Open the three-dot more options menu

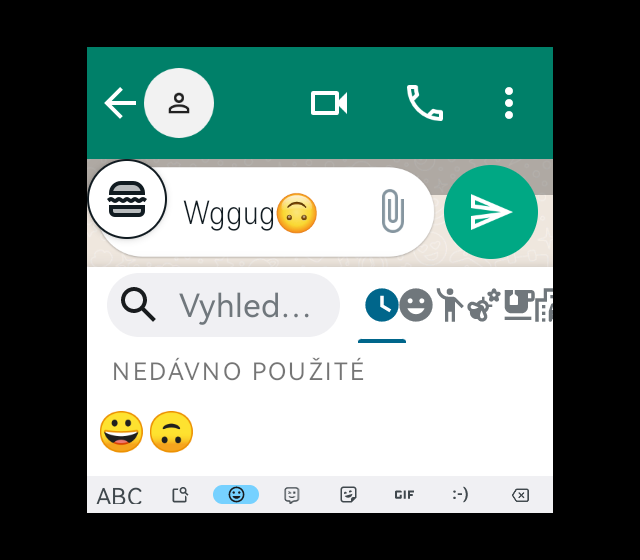tap(509, 103)
